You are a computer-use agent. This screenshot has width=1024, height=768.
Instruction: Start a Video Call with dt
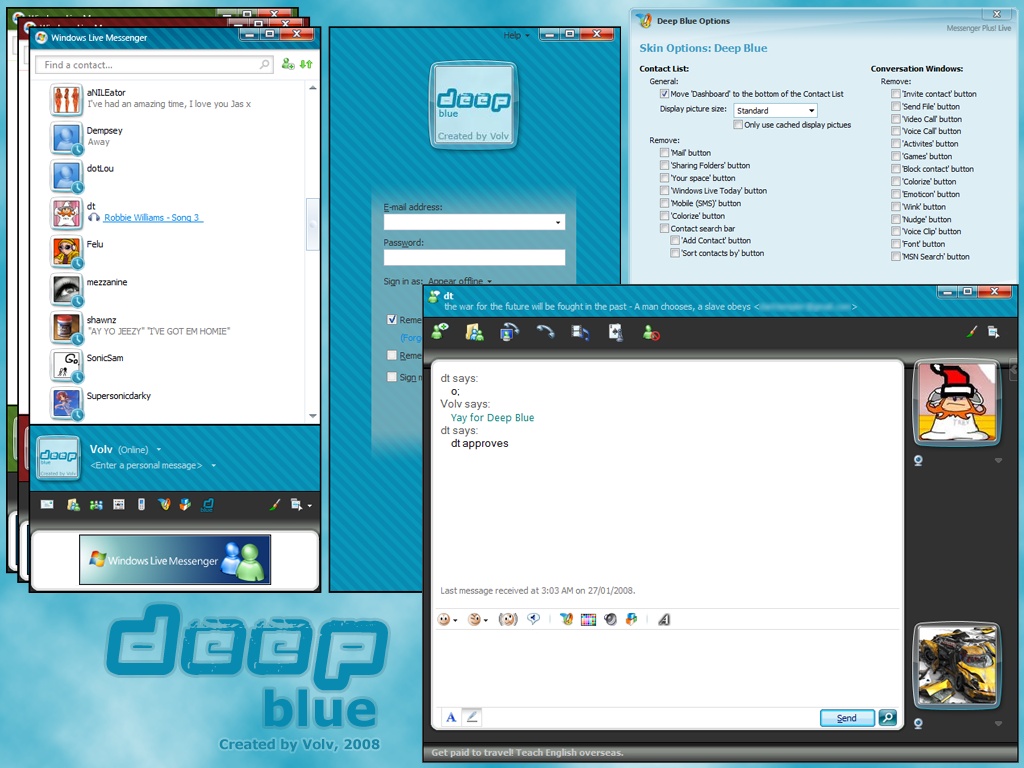tap(509, 332)
